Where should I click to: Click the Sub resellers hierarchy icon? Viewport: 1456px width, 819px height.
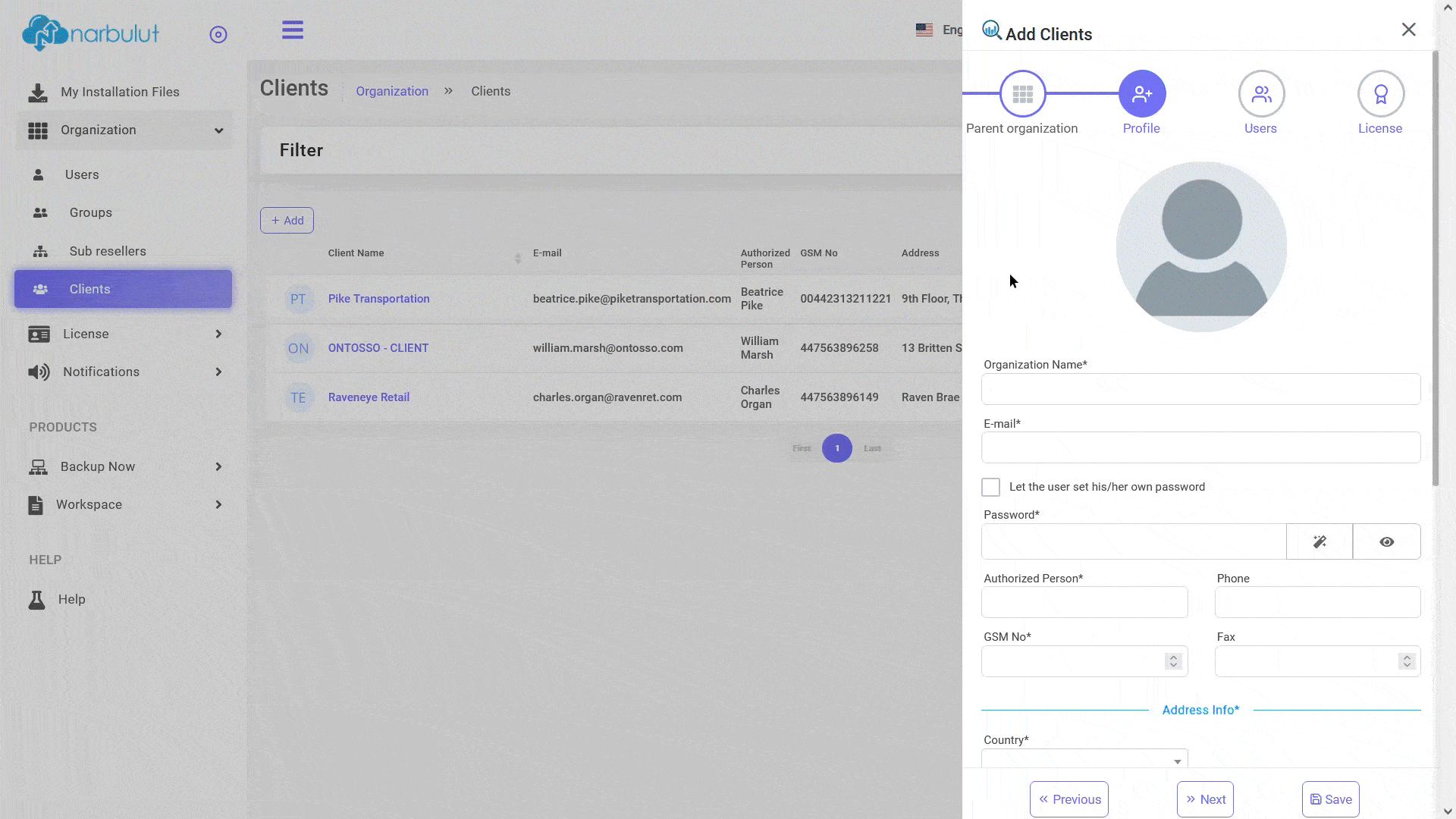40,252
